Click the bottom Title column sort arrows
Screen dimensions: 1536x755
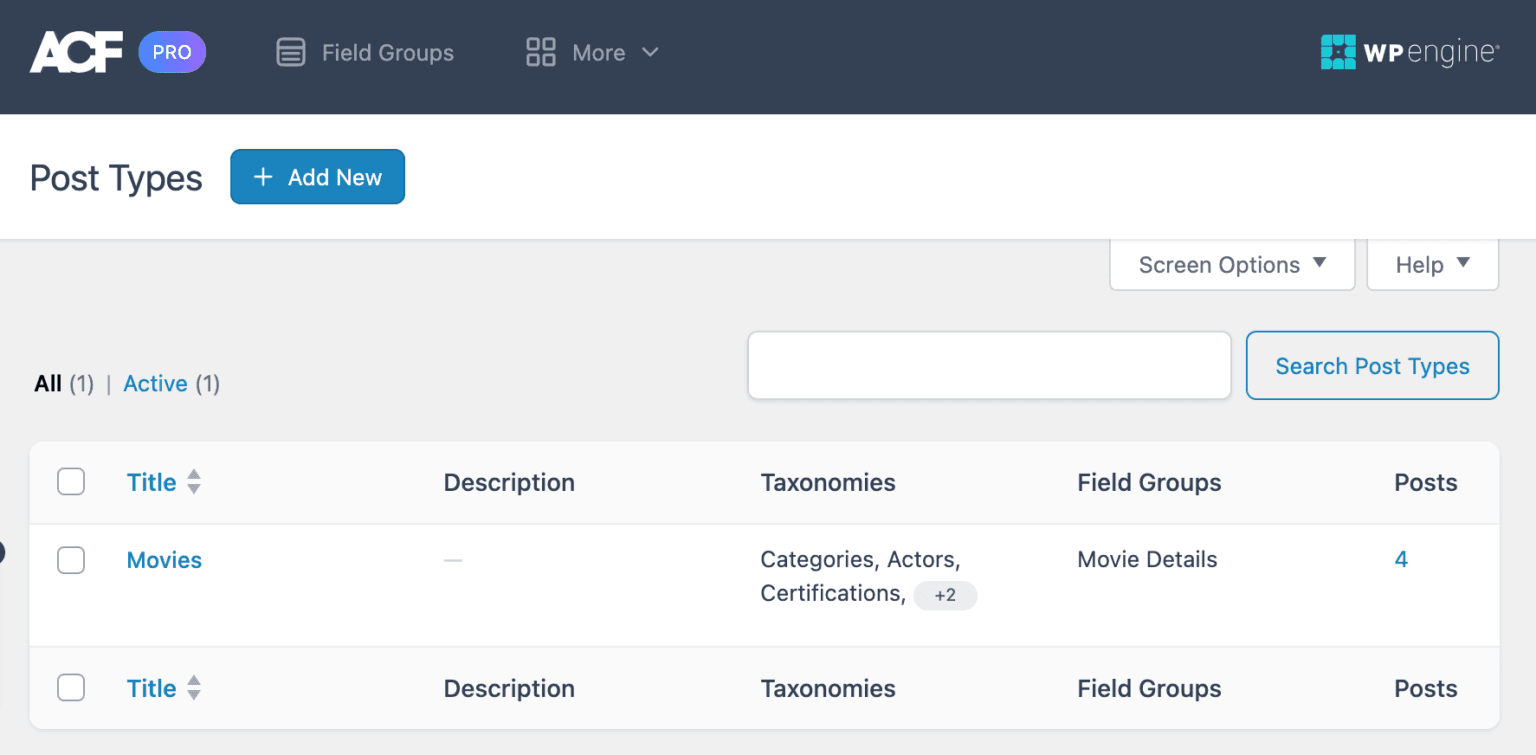pyautogui.click(x=193, y=688)
